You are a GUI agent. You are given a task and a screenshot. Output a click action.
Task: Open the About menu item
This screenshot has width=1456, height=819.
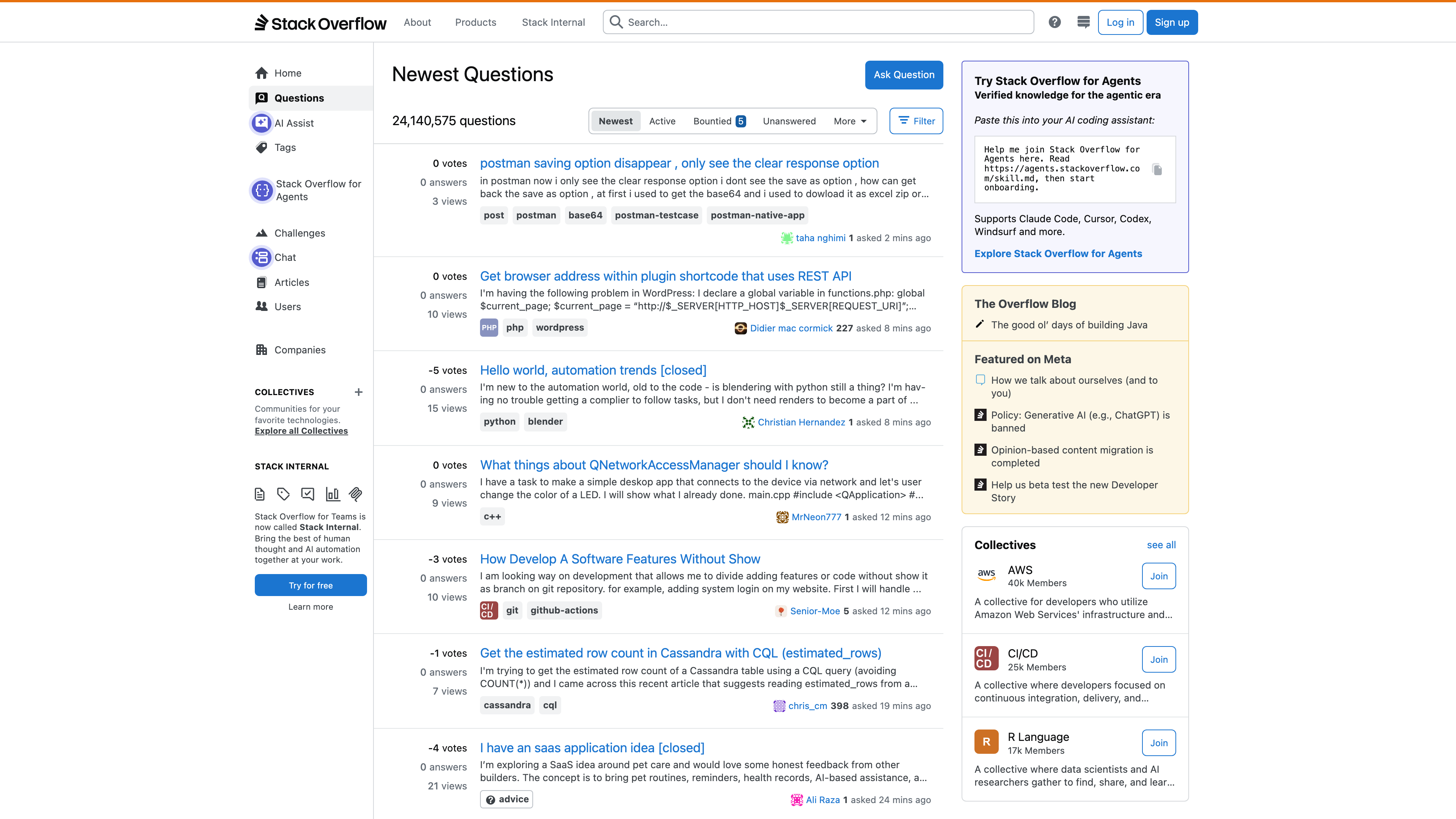pyautogui.click(x=417, y=22)
